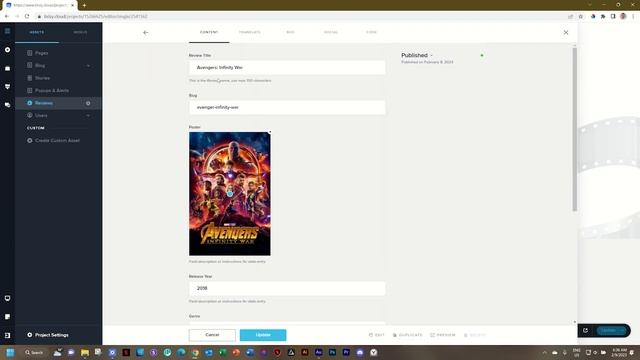Switch to the Assets sidebar tab
640x360 pixels.
(37, 32)
